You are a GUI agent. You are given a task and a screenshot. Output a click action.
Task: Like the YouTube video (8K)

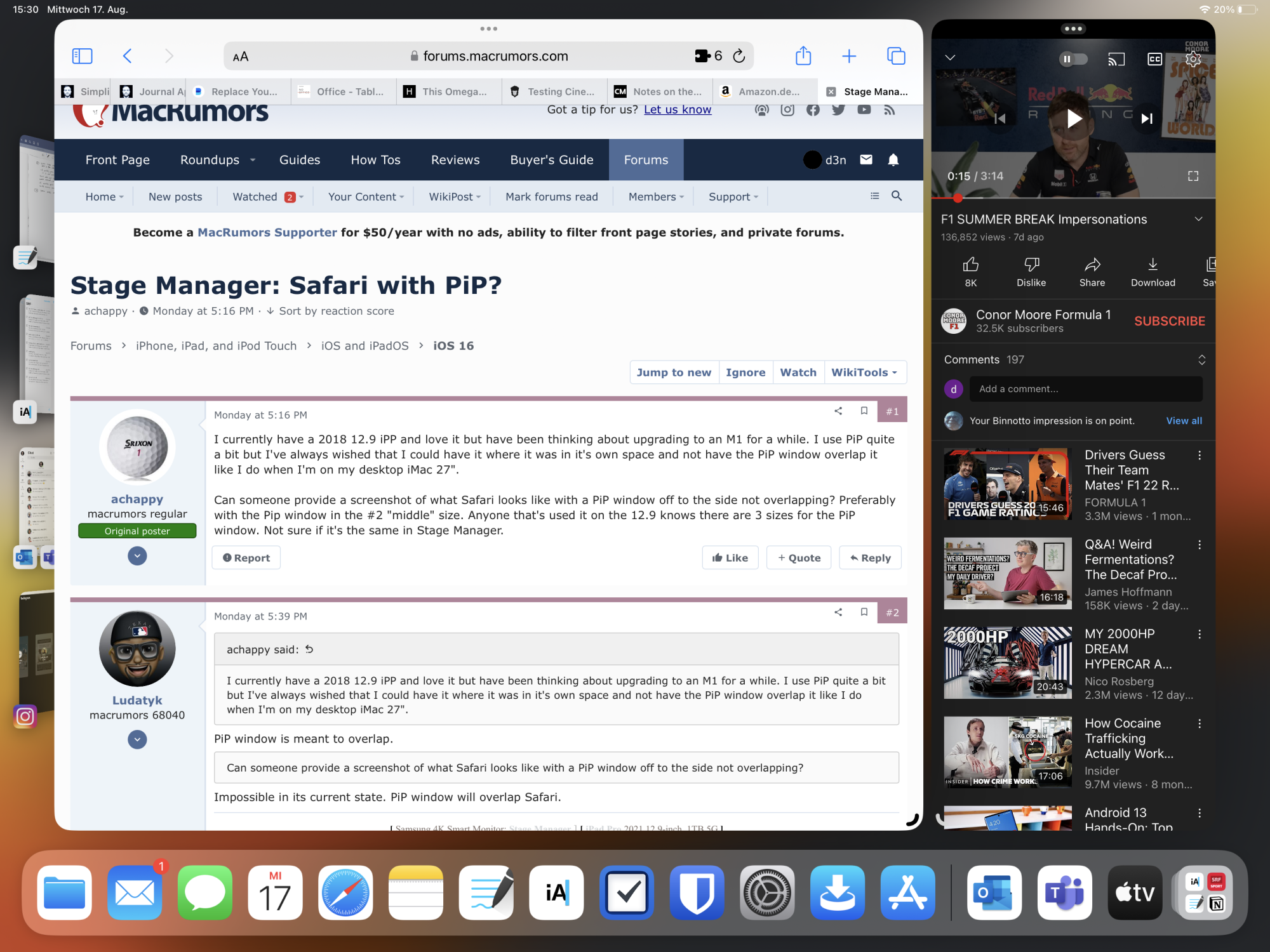[x=971, y=272]
